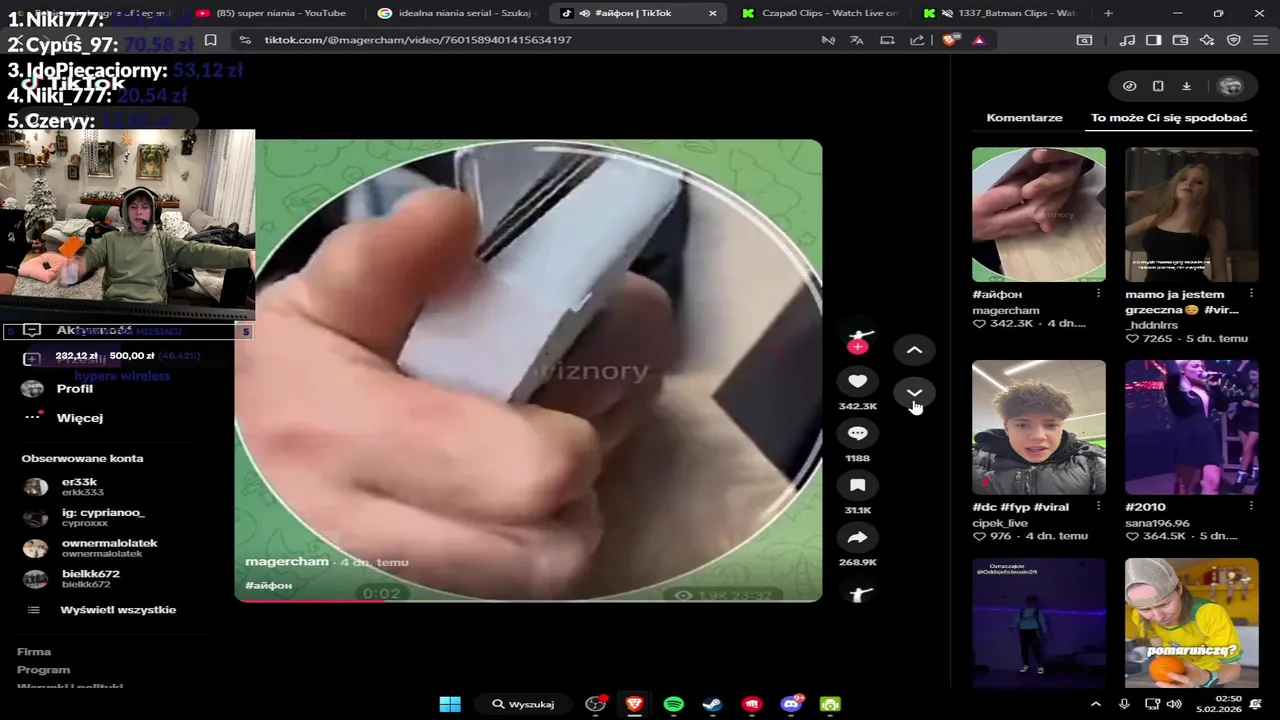Open Brave Shields lion icon

(x=950, y=40)
